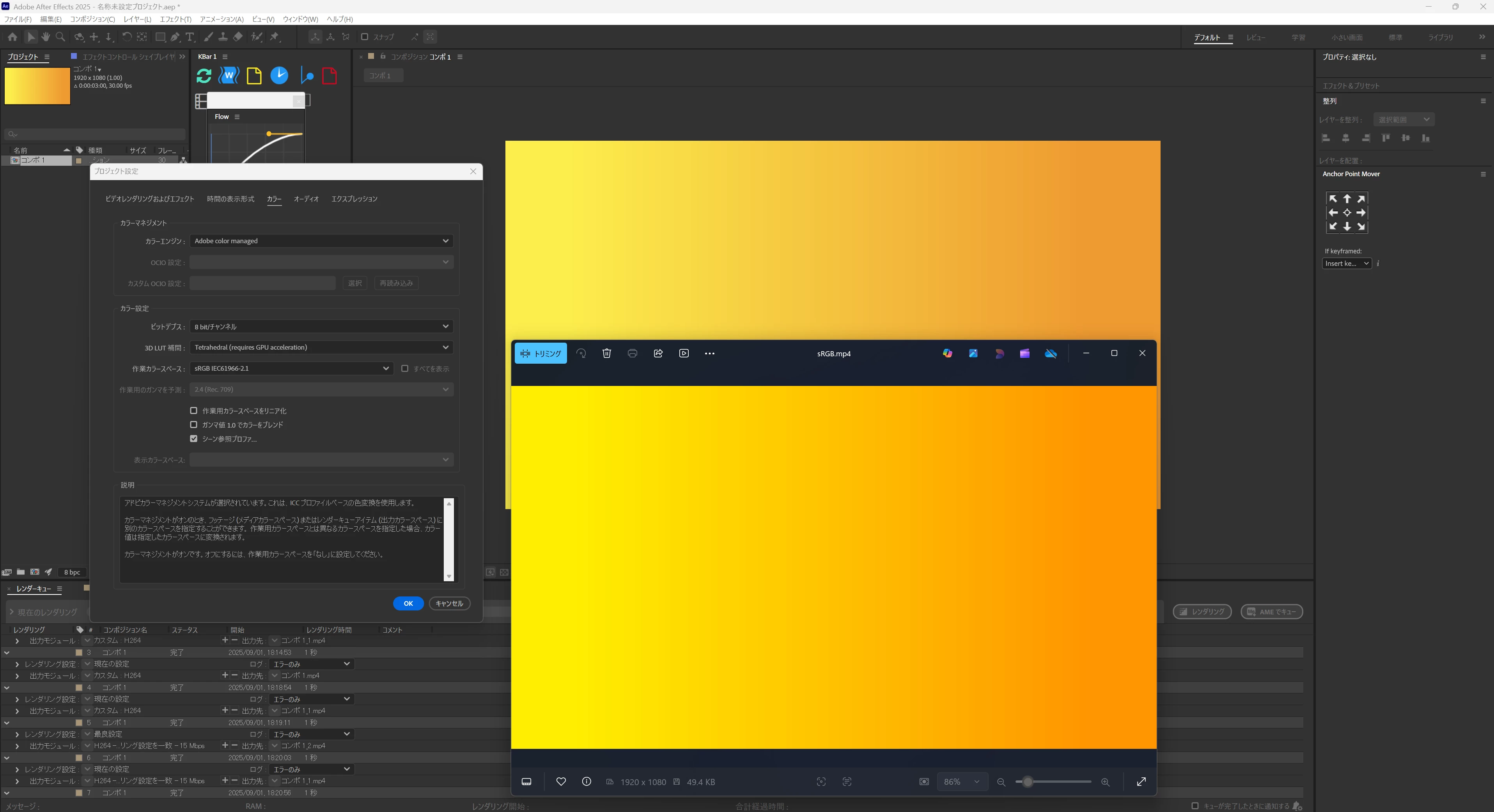Click the trash icon in Photos viewer
This screenshot has width=1494, height=812.
tap(607, 354)
